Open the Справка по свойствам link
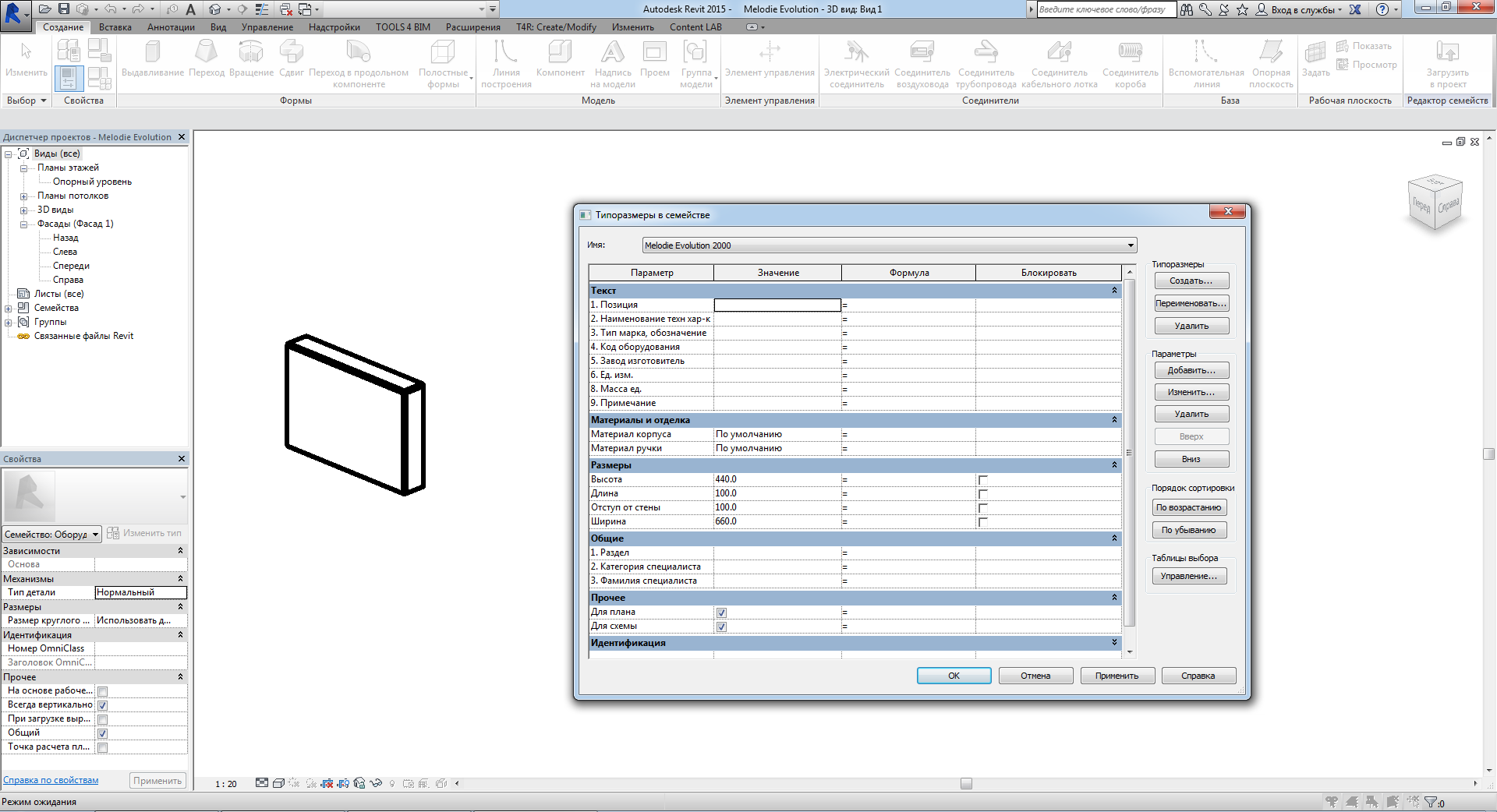Image resolution: width=1497 pixels, height=812 pixels. [51, 780]
